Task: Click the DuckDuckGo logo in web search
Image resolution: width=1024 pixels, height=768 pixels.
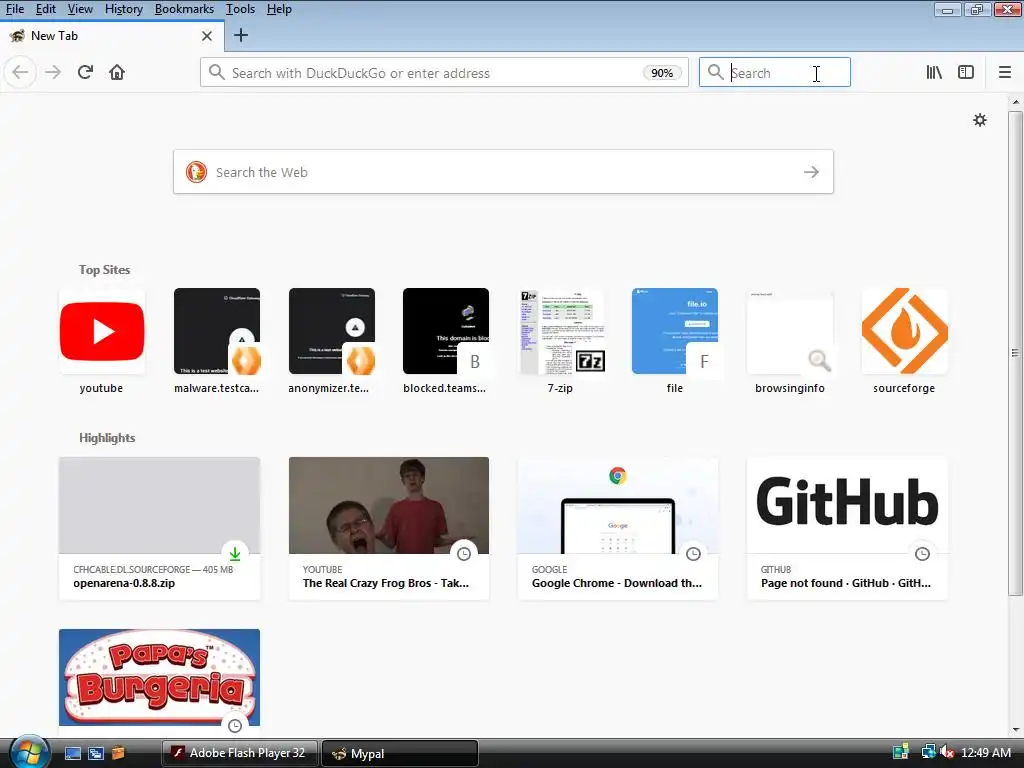Action: click(x=196, y=172)
